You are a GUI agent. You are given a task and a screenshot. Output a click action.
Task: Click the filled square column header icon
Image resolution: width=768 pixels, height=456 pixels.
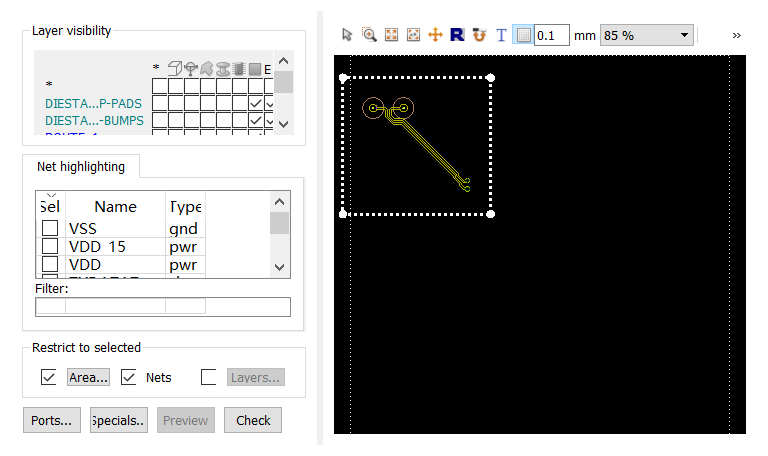click(x=255, y=69)
